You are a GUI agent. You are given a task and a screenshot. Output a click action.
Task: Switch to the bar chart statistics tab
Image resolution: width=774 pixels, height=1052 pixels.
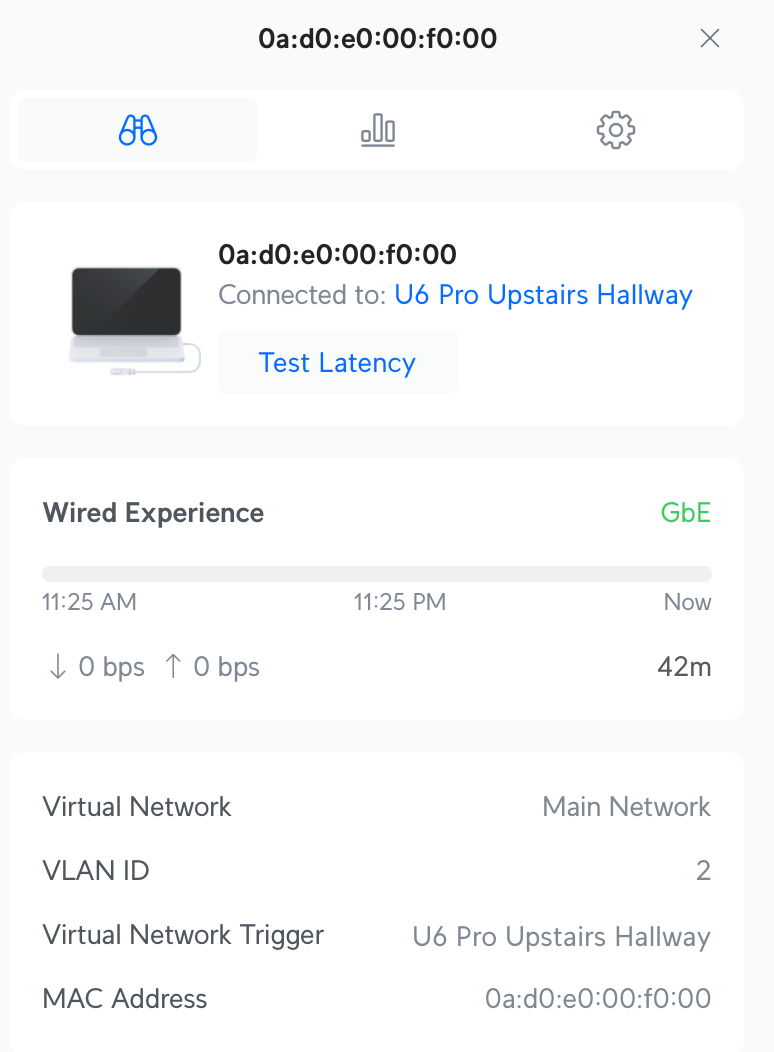(x=378, y=130)
